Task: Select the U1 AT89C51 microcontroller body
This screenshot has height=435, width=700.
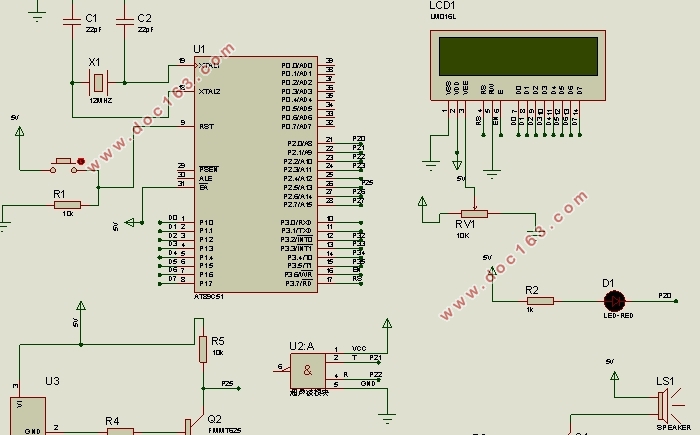Action: [x=256, y=175]
